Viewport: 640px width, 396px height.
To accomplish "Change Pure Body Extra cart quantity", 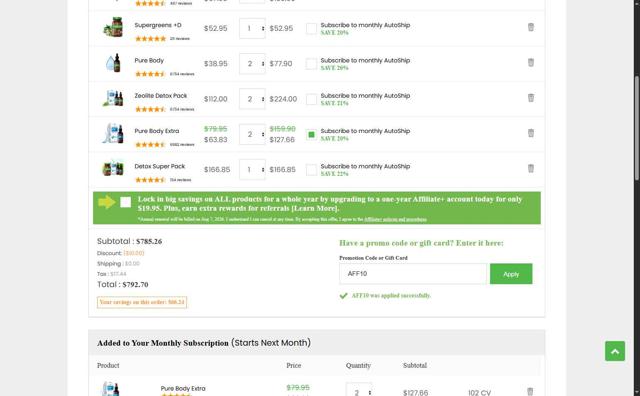I will click(252, 134).
